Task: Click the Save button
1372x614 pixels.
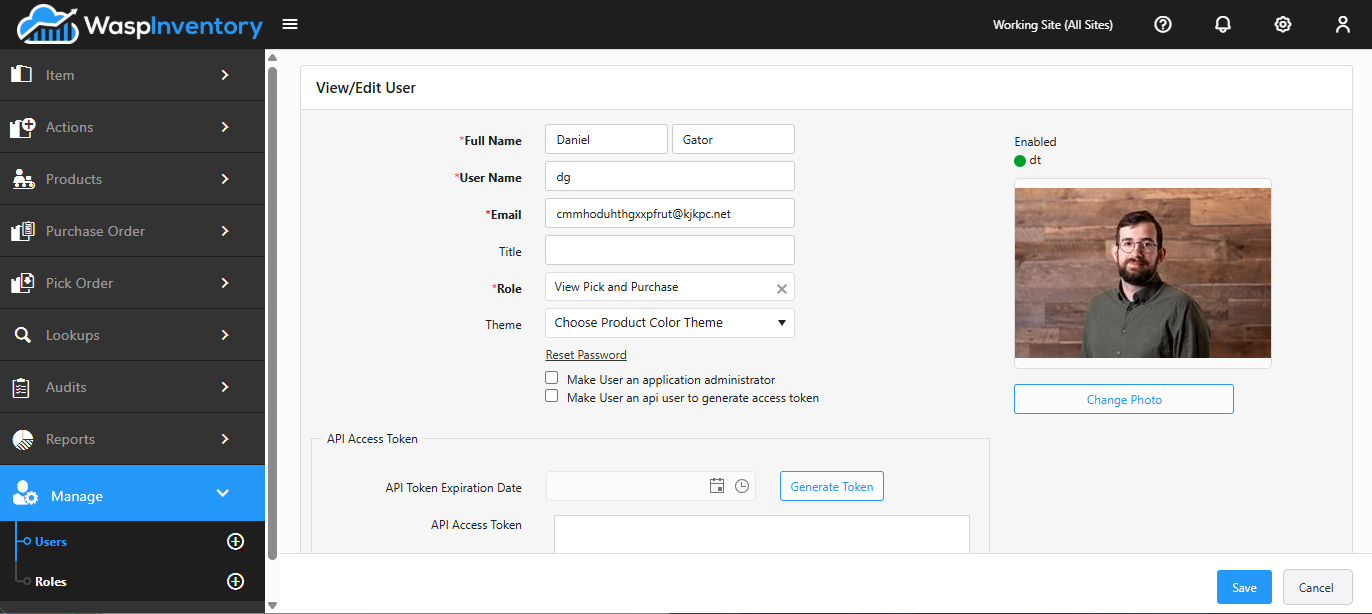Action: [1244, 587]
